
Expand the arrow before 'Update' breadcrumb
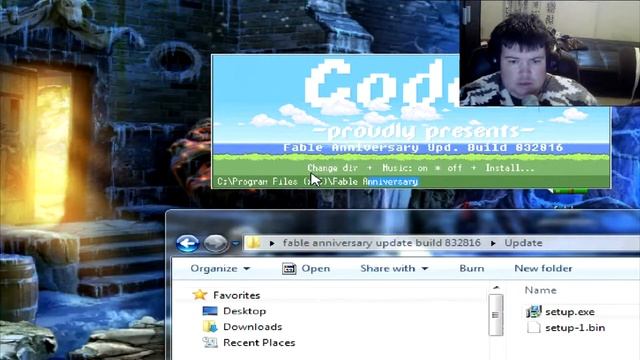[x=493, y=243]
